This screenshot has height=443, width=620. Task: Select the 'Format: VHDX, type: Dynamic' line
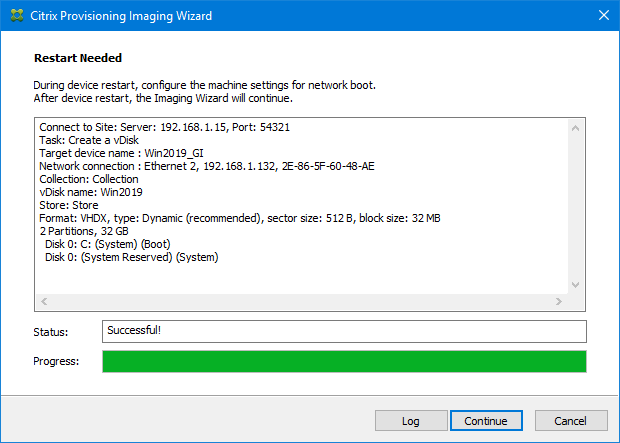[x=240, y=218]
